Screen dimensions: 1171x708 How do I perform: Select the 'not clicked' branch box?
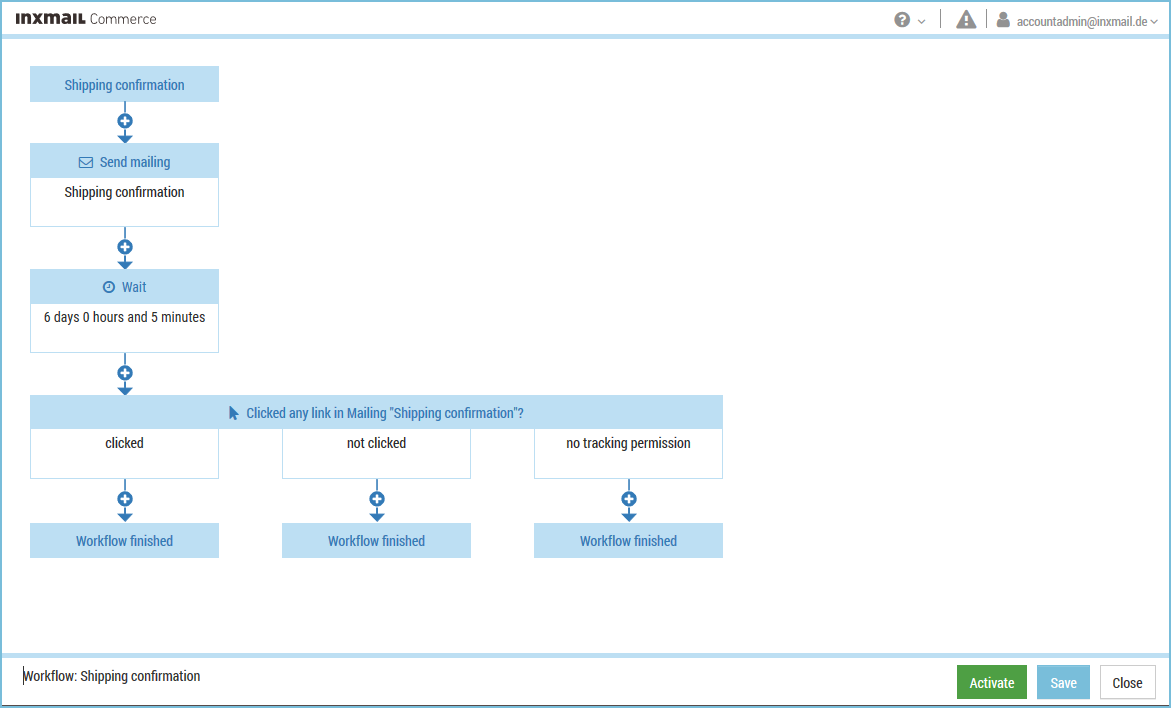click(x=376, y=453)
